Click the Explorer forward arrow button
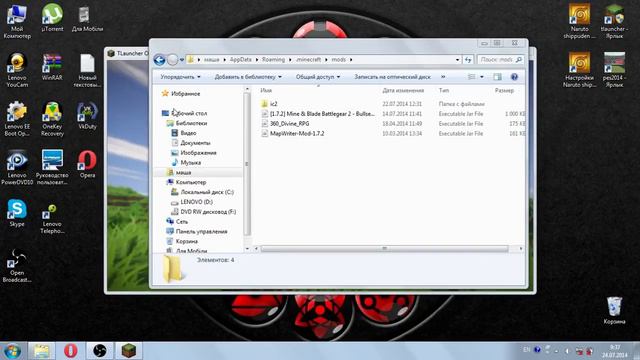Image resolution: width=640 pixels, height=360 pixels. [x=172, y=60]
